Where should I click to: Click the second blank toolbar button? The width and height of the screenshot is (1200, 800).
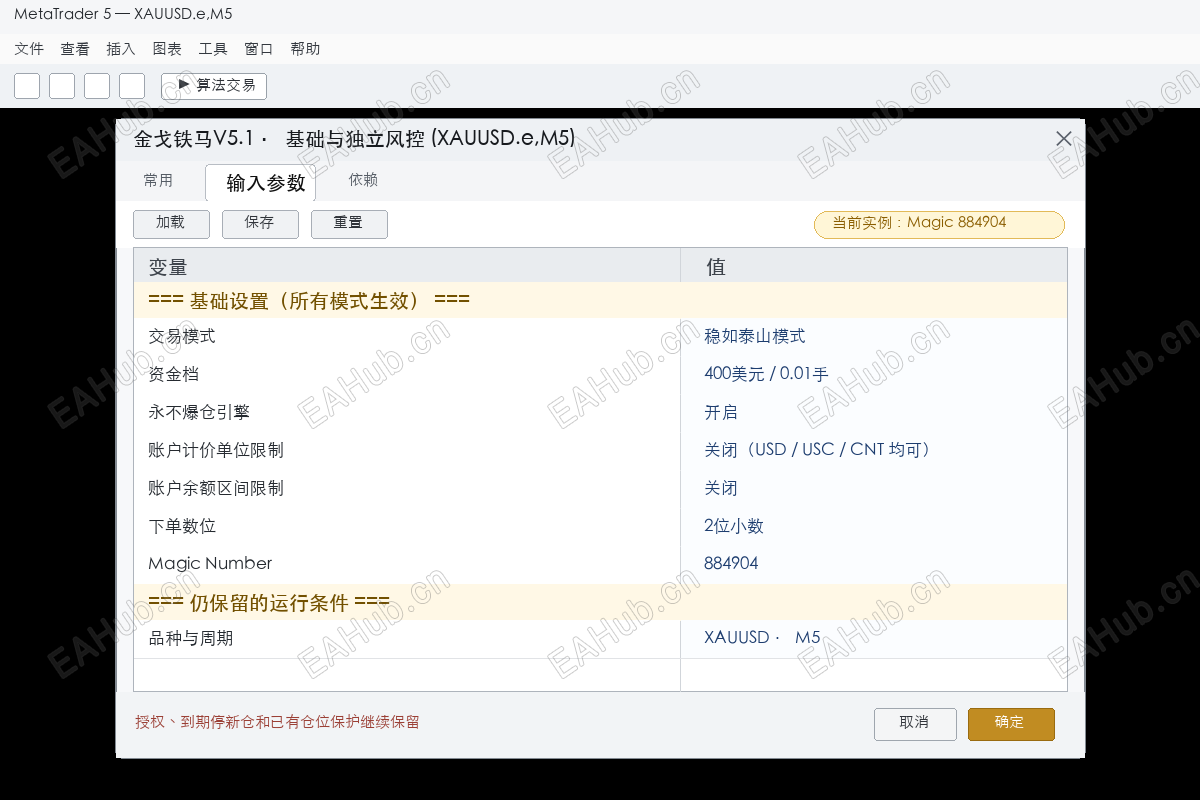(62, 86)
